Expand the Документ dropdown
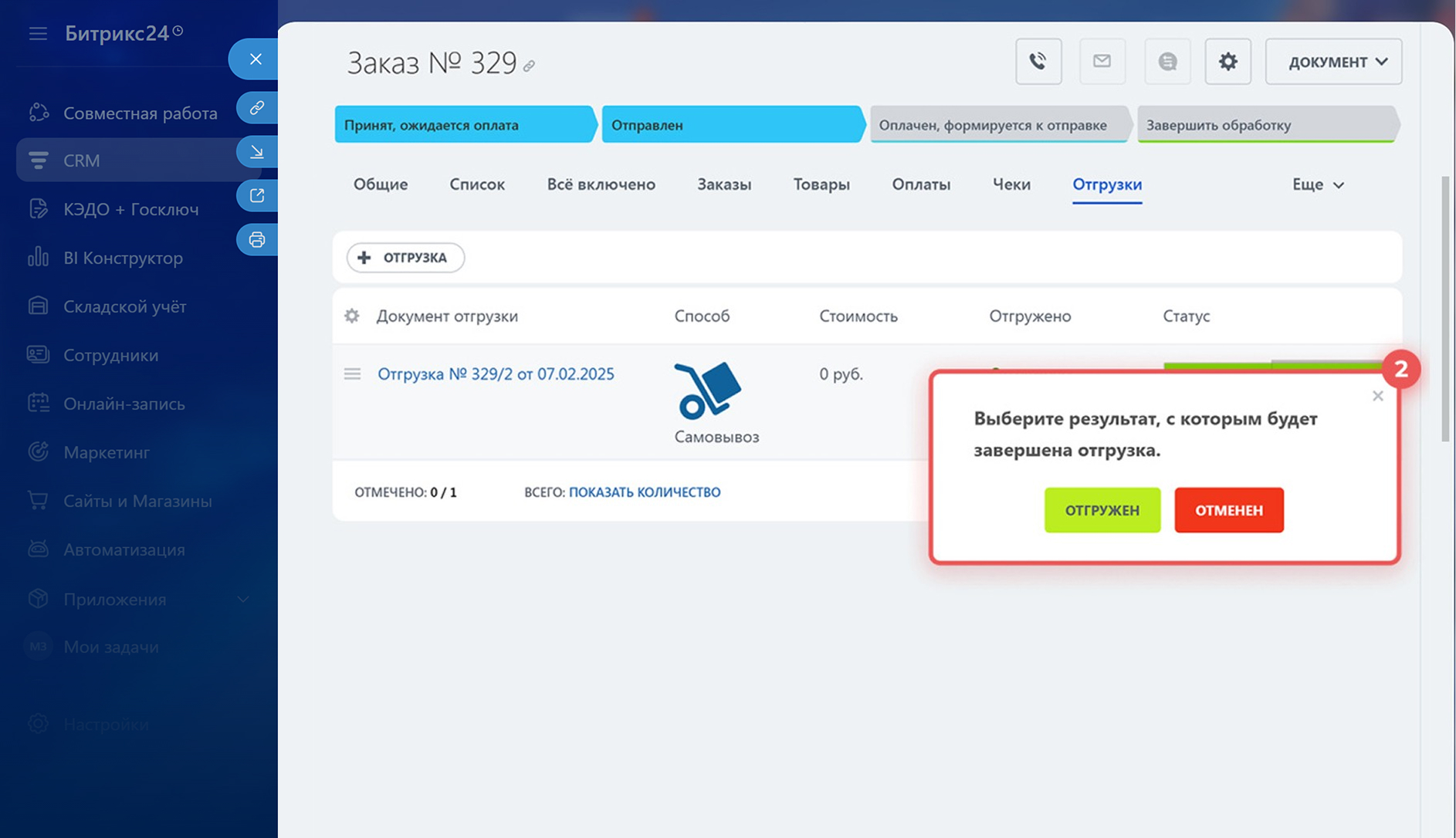The height and width of the screenshot is (838, 1456). pyautogui.click(x=1333, y=62)
